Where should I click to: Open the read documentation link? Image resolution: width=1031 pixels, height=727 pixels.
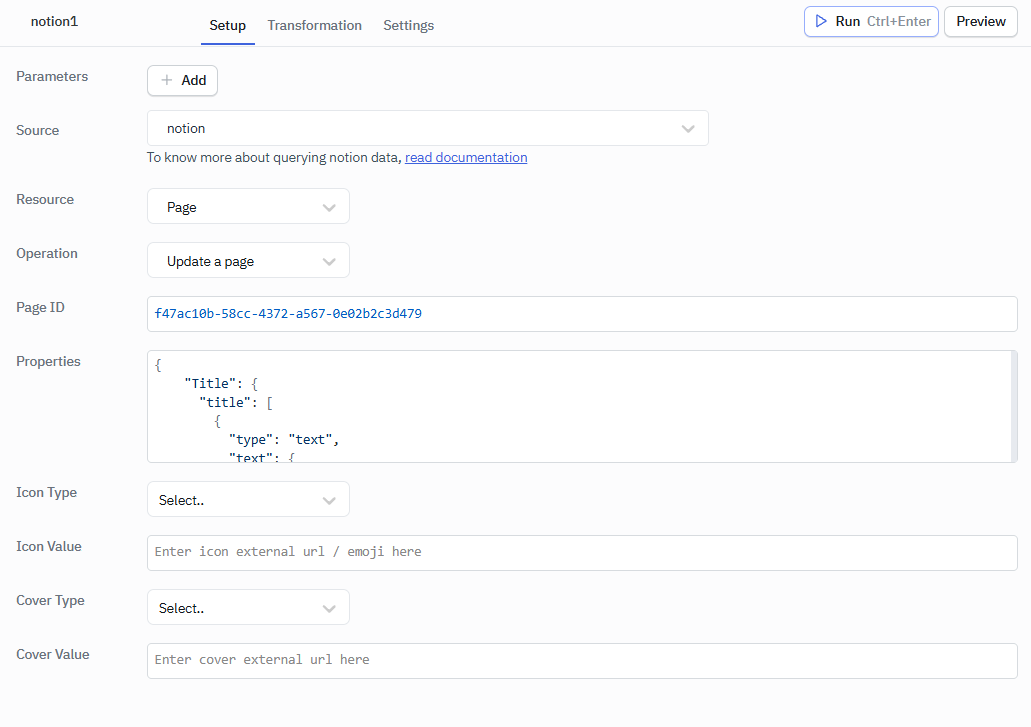[466, 157]
